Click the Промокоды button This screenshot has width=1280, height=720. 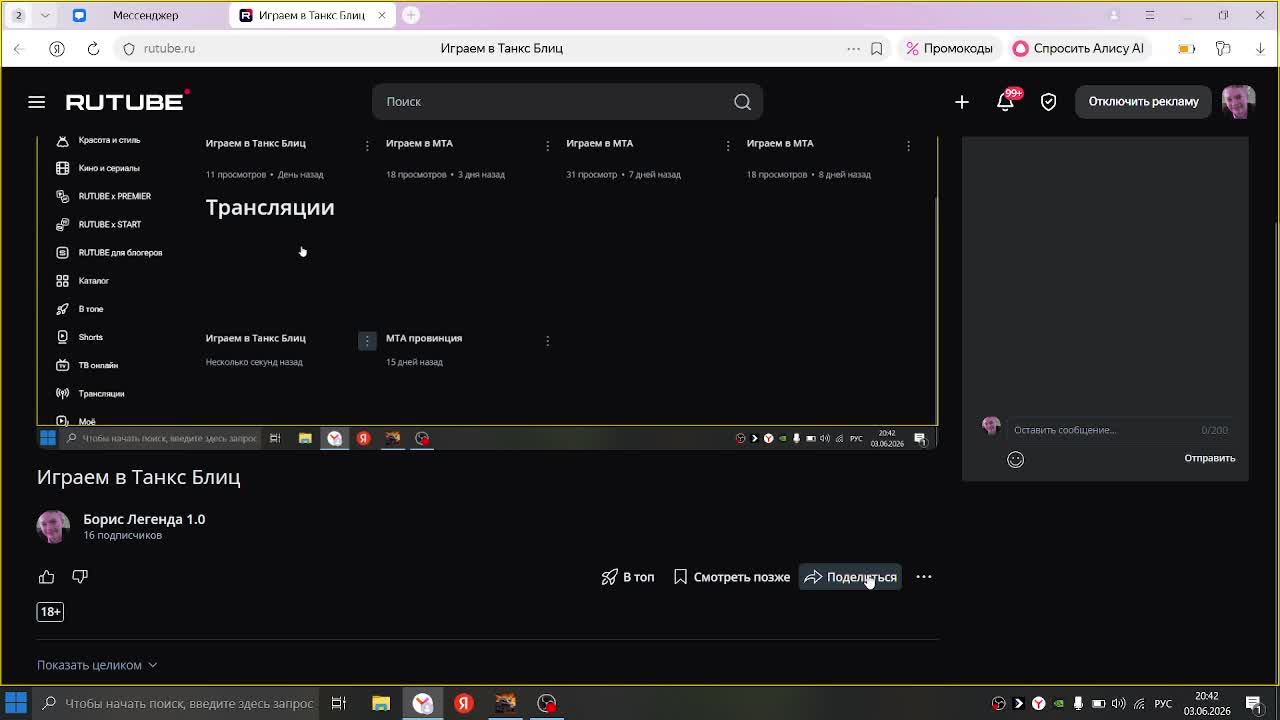click(x=949, y=48)
